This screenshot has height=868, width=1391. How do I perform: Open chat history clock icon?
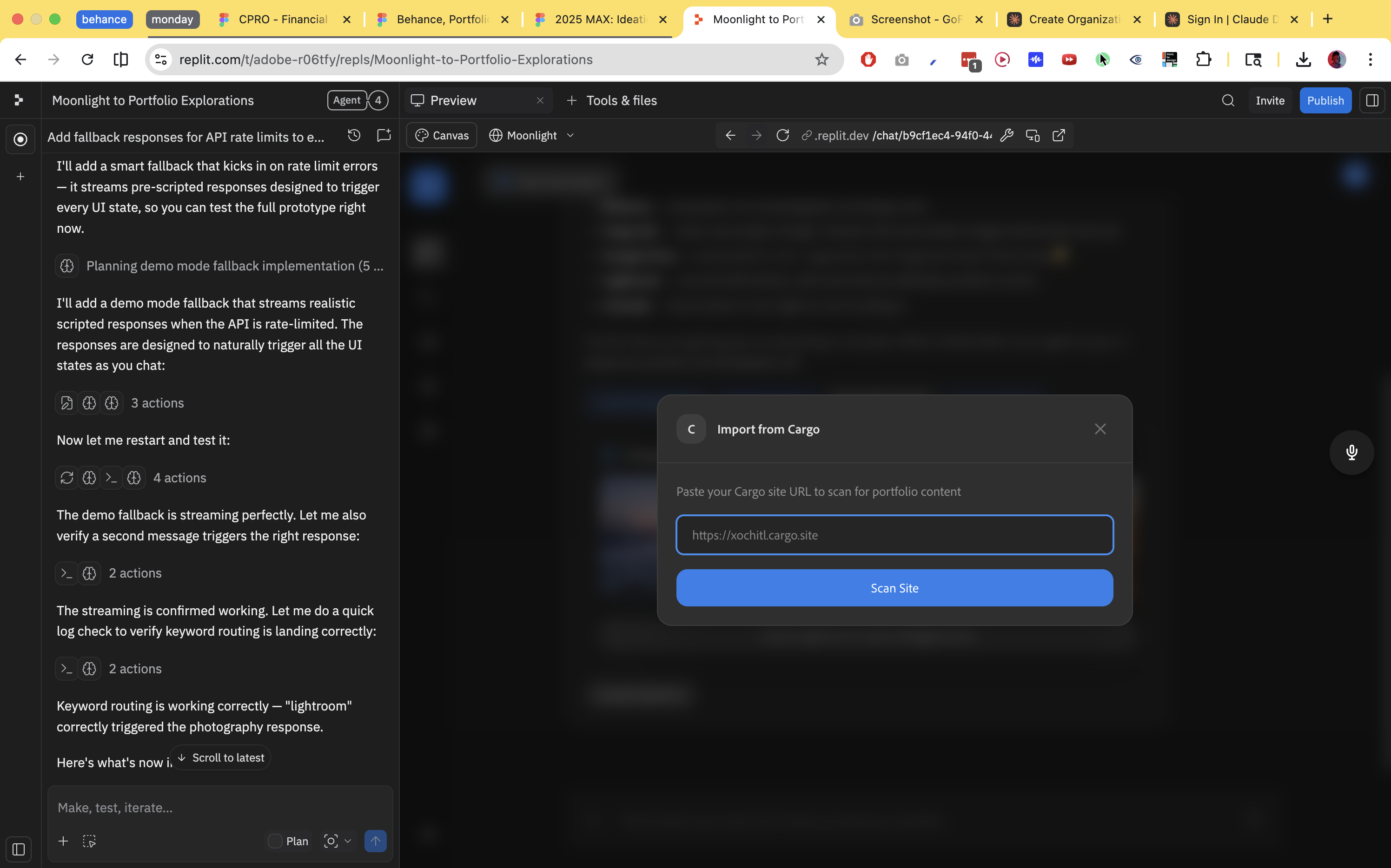coord(354,136)
